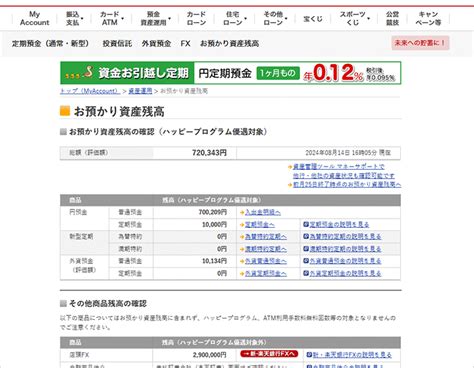Select the 投資信託 submenu item
The width and height of the screenshot is (474, 368).
[117, 43]
